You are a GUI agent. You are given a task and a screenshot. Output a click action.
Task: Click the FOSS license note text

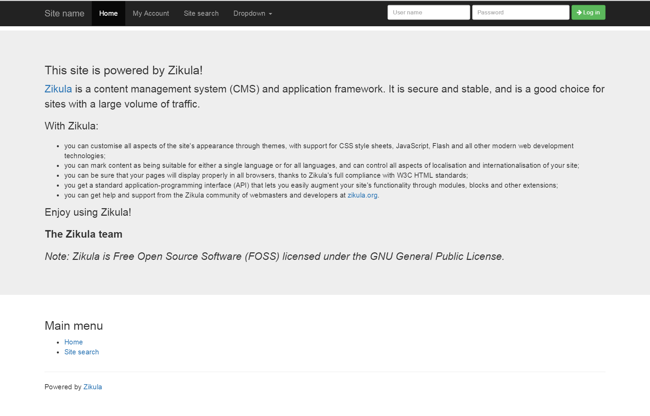[x=274, y=256]
